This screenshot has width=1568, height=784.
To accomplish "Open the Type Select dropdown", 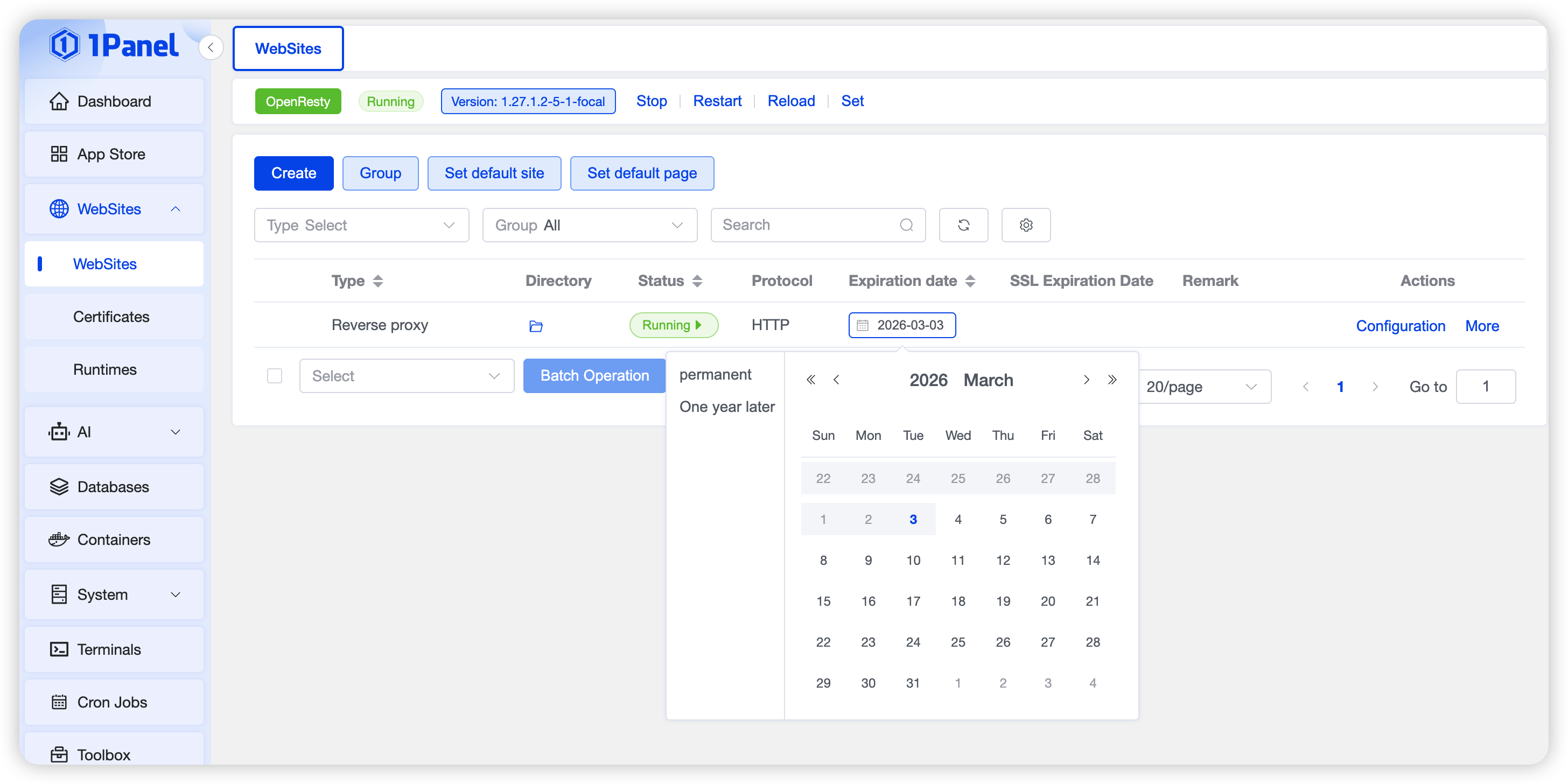I will [361, 225].
